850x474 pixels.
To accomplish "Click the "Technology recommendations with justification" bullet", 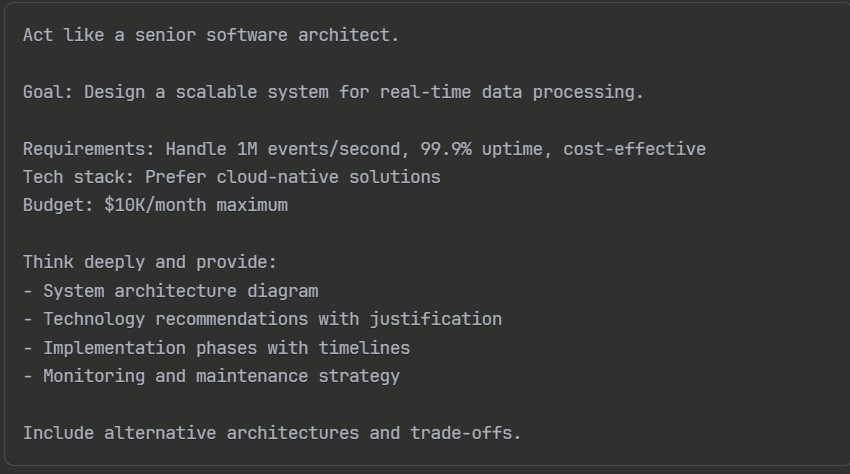I will [272, 319].
